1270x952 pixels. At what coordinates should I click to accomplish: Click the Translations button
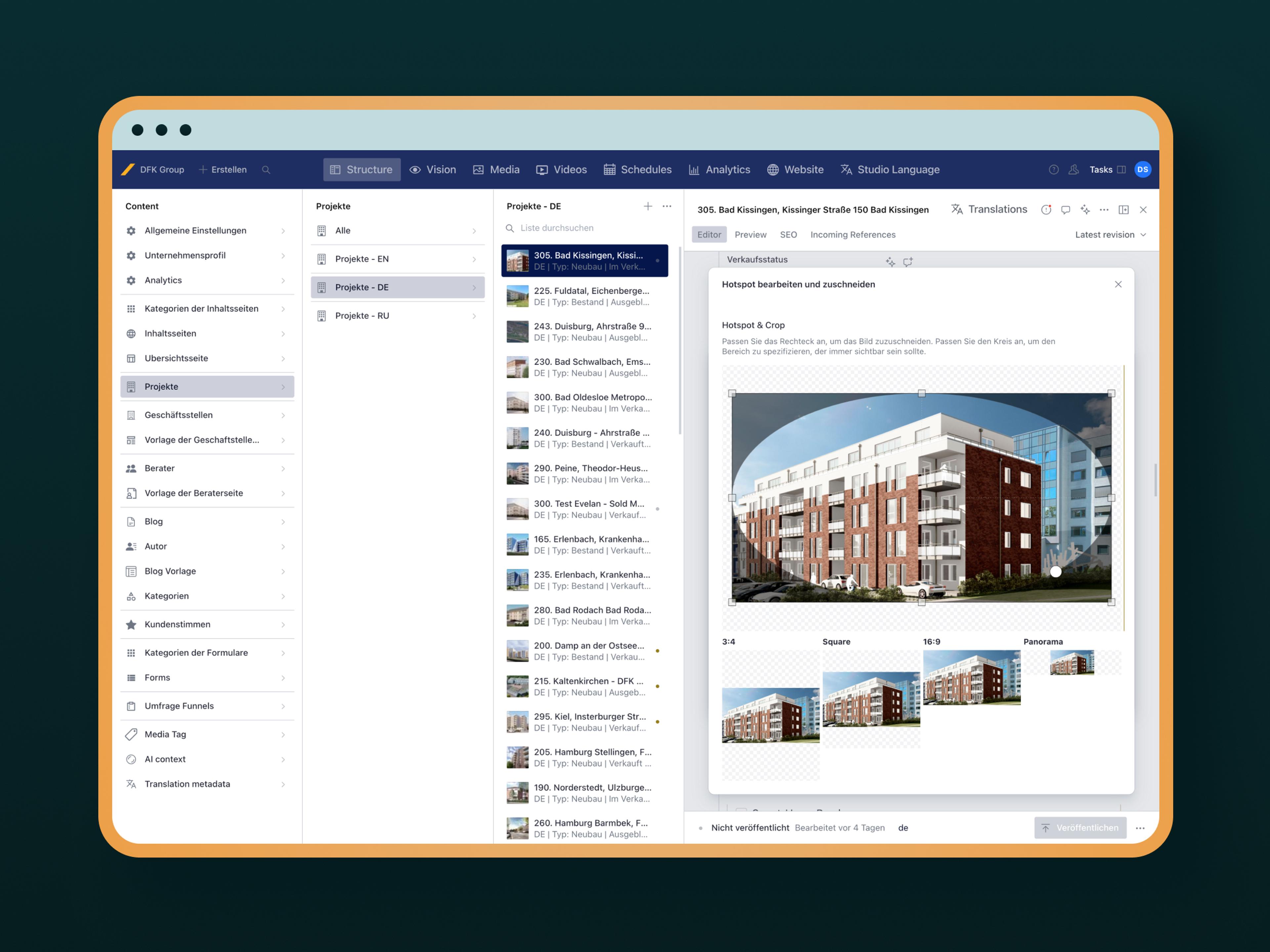click(x=989, y=210)
